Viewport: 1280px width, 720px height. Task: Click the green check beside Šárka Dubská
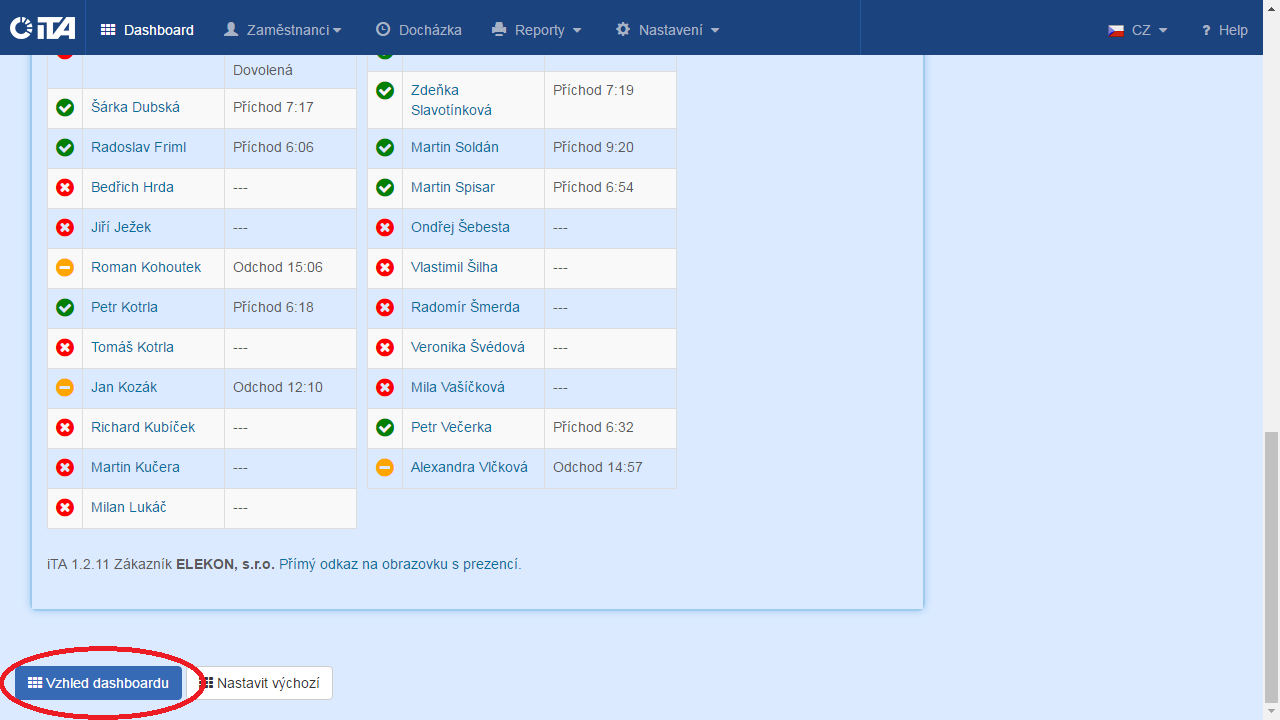tap(64, 107)
